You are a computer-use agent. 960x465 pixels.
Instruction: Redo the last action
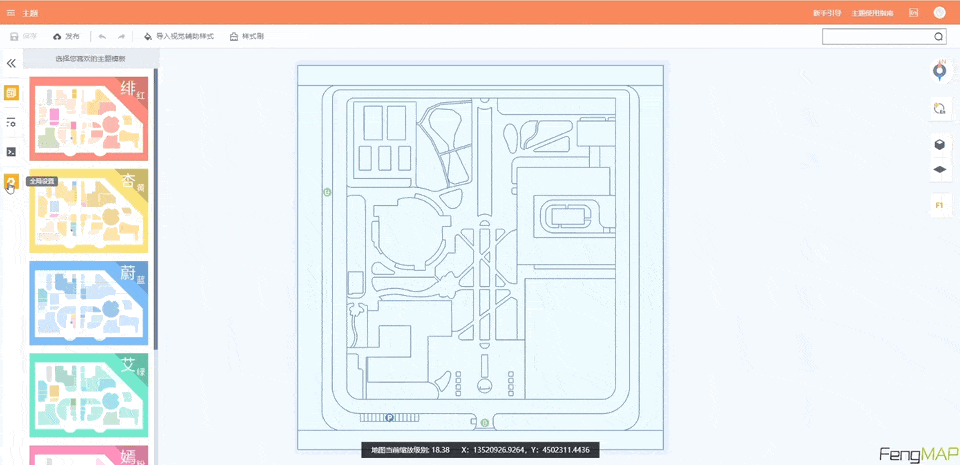point(121,36)
